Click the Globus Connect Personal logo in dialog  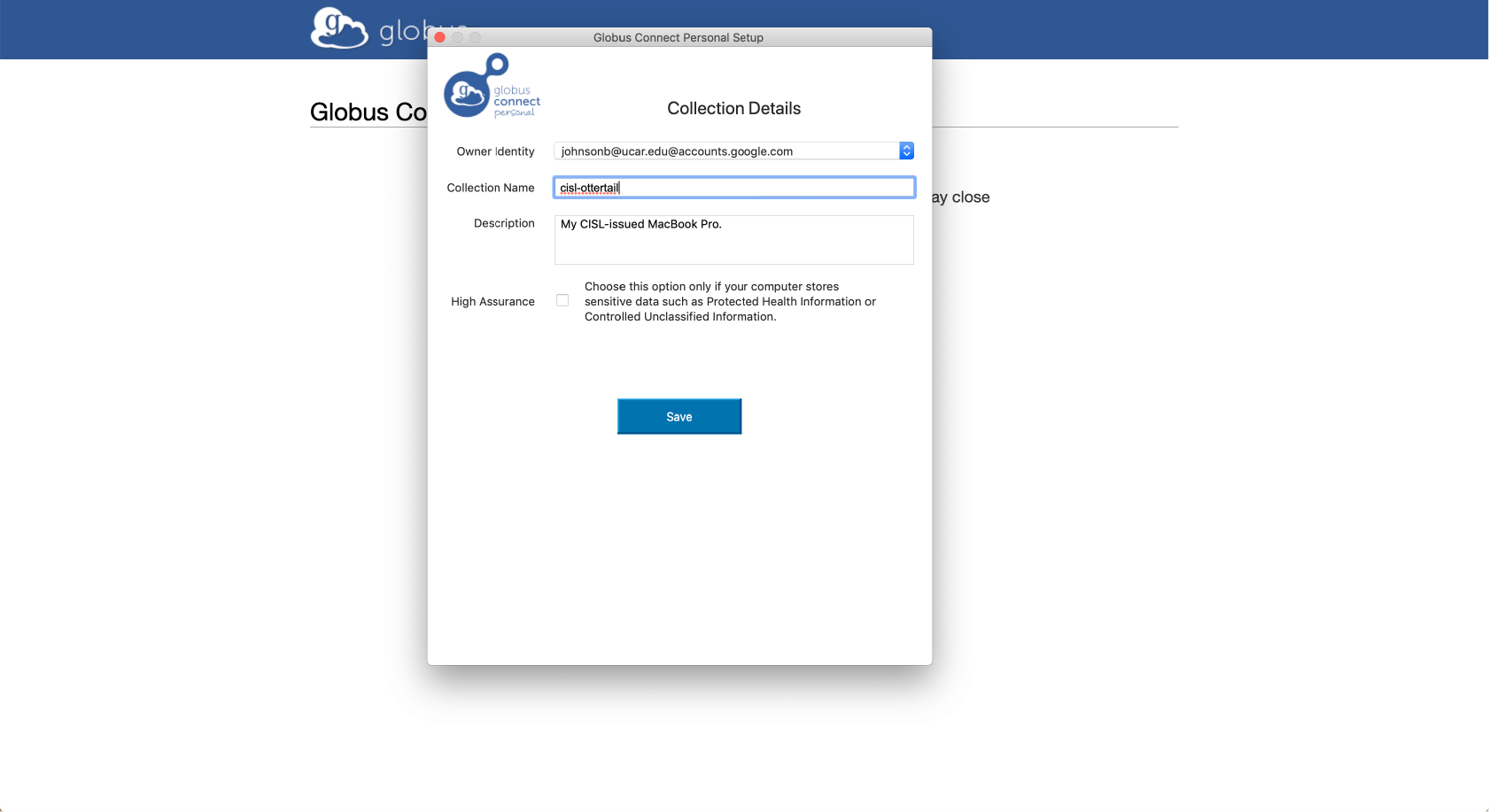(x=492, y=87)
